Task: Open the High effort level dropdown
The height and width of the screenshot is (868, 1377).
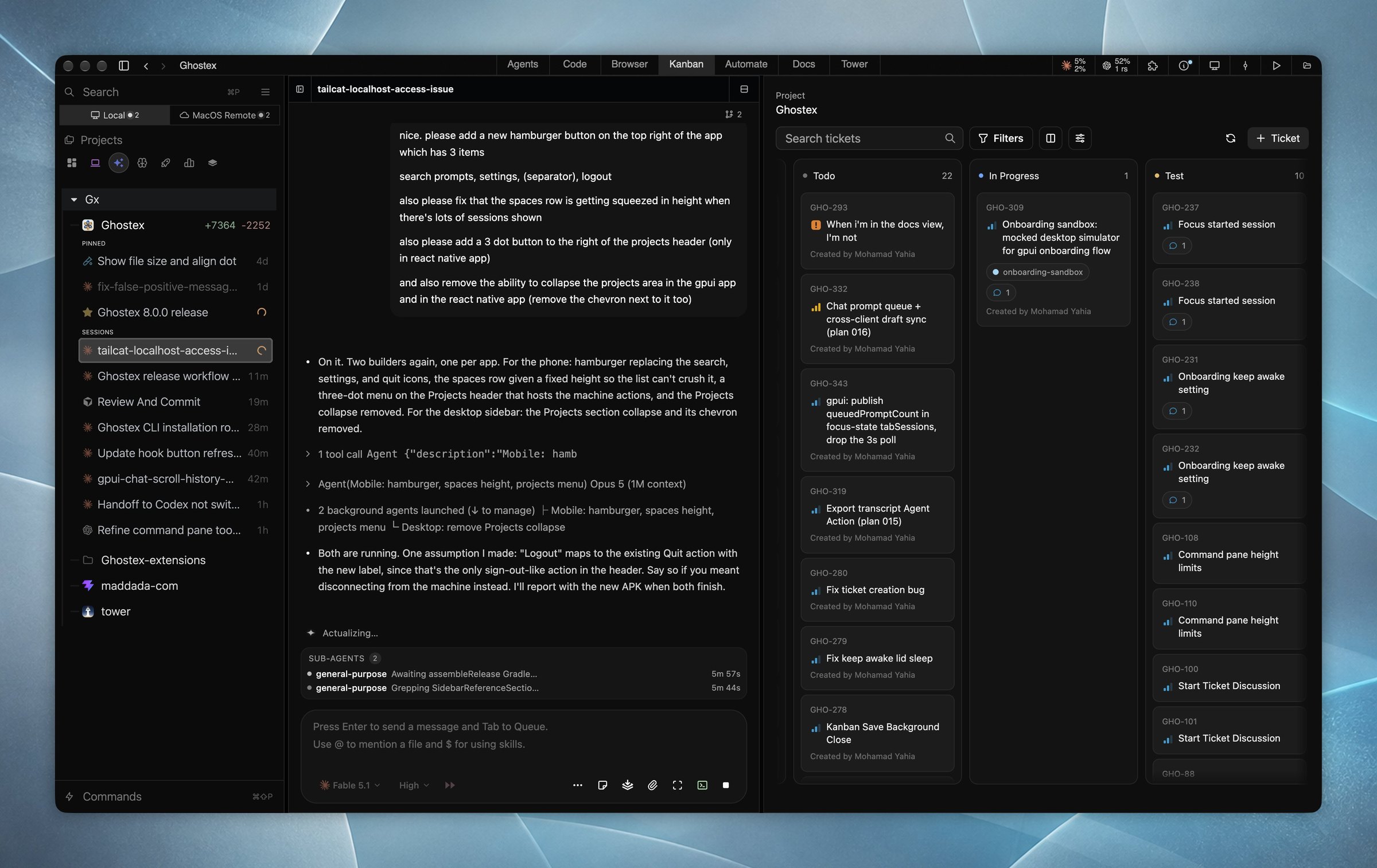Action: (x=414, y=785)
